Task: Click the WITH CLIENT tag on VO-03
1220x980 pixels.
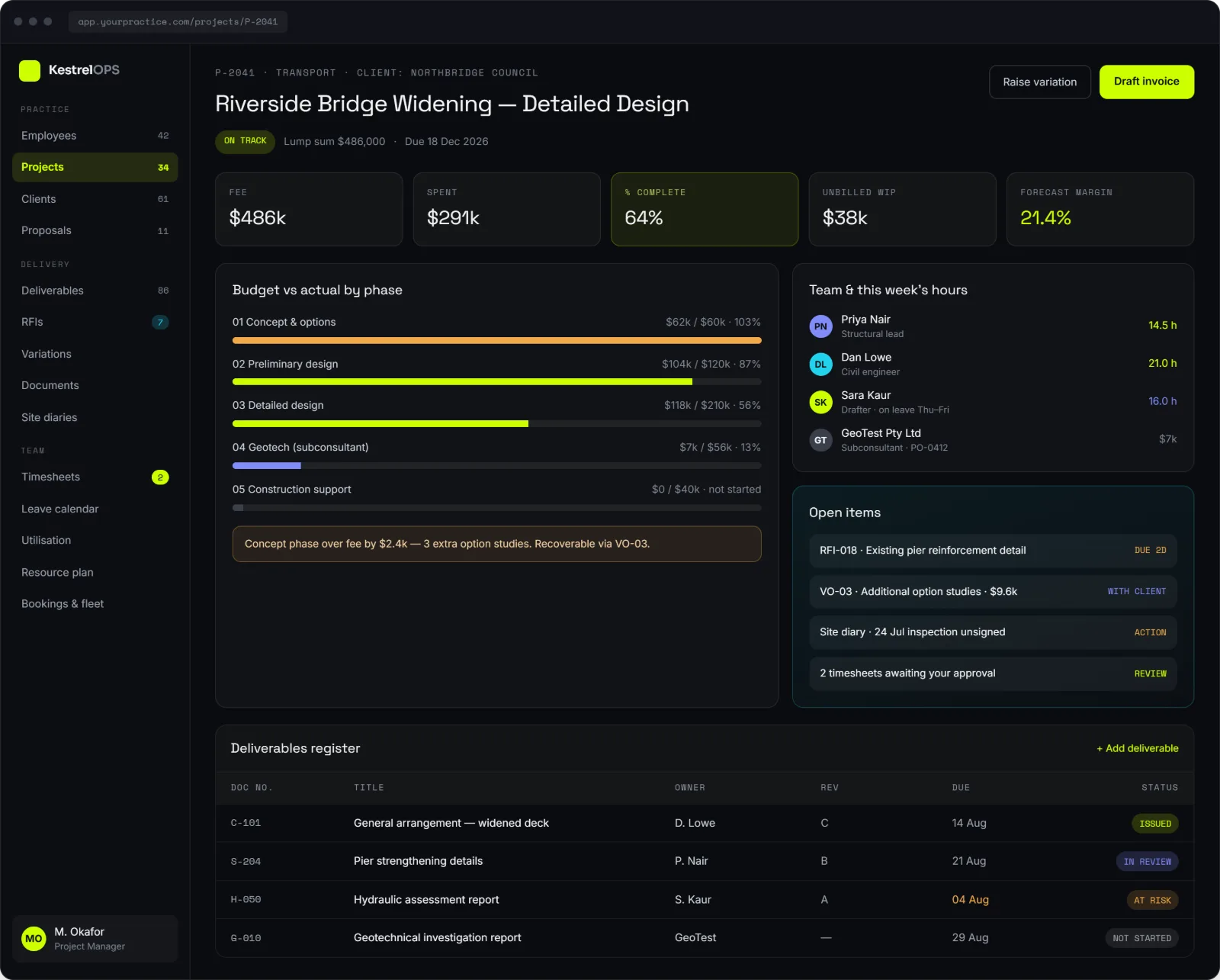Action: coord(1137,591)
